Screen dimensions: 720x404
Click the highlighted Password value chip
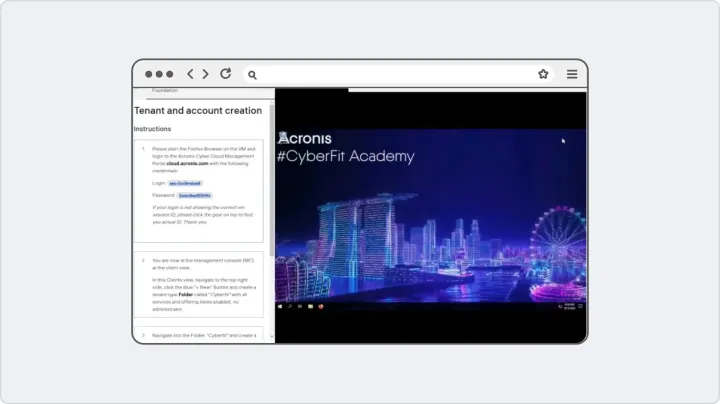tap(194, 195)
